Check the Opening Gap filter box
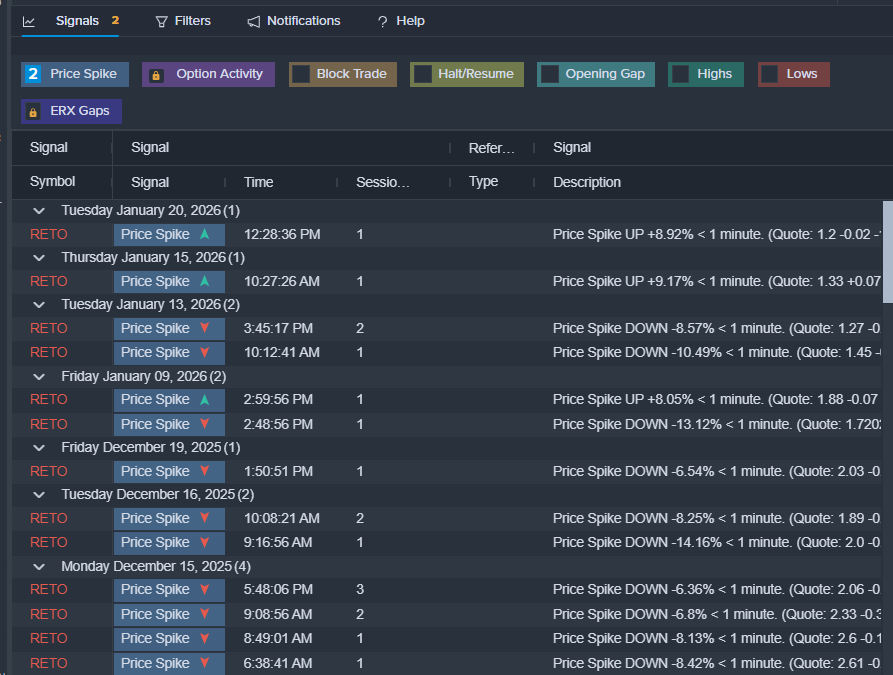Screen dimensions: 893x675 [x=549, y=74]
